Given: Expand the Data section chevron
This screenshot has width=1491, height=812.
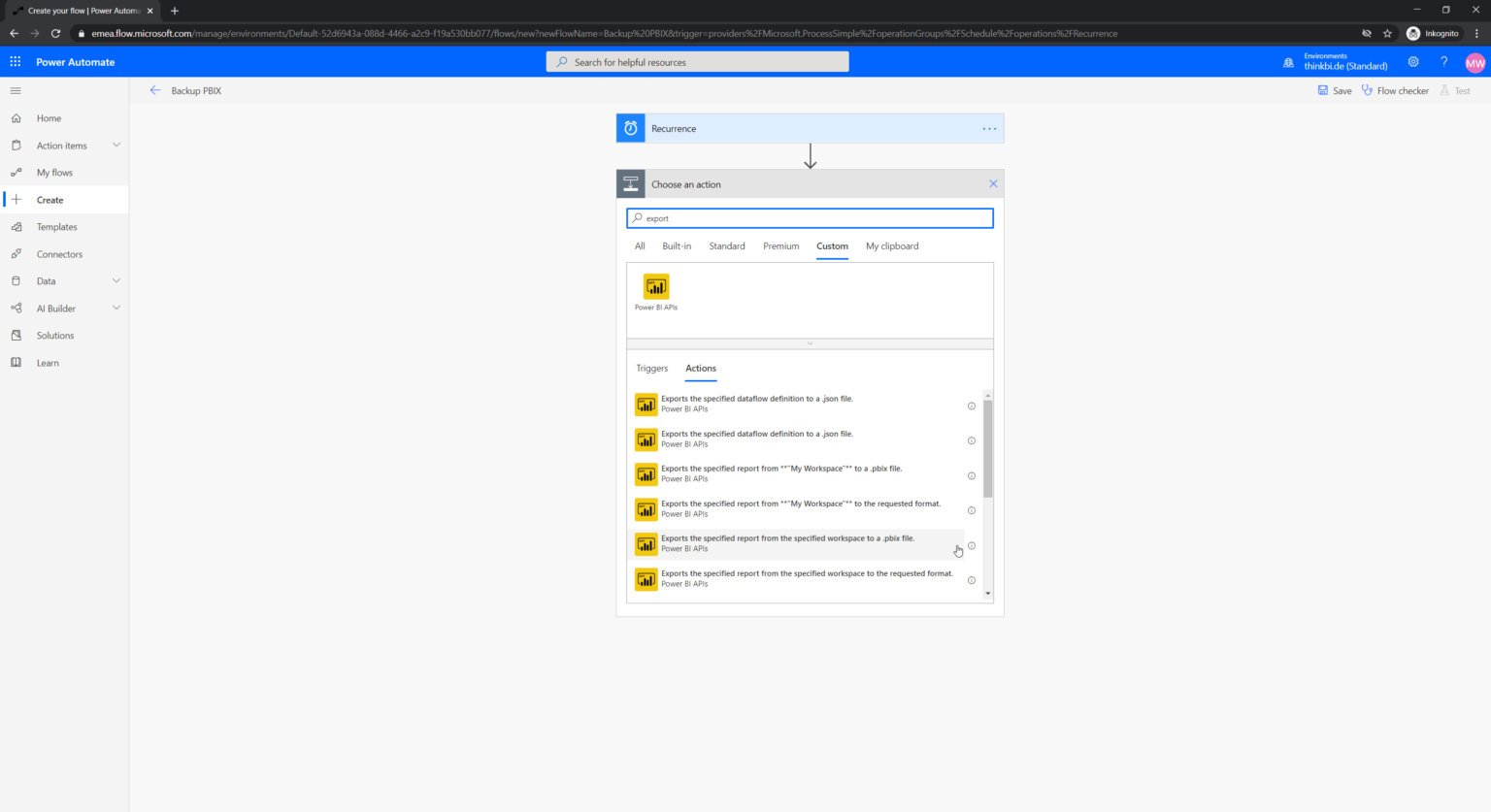Looking at the screenshot, I should (x=116, y=281).
